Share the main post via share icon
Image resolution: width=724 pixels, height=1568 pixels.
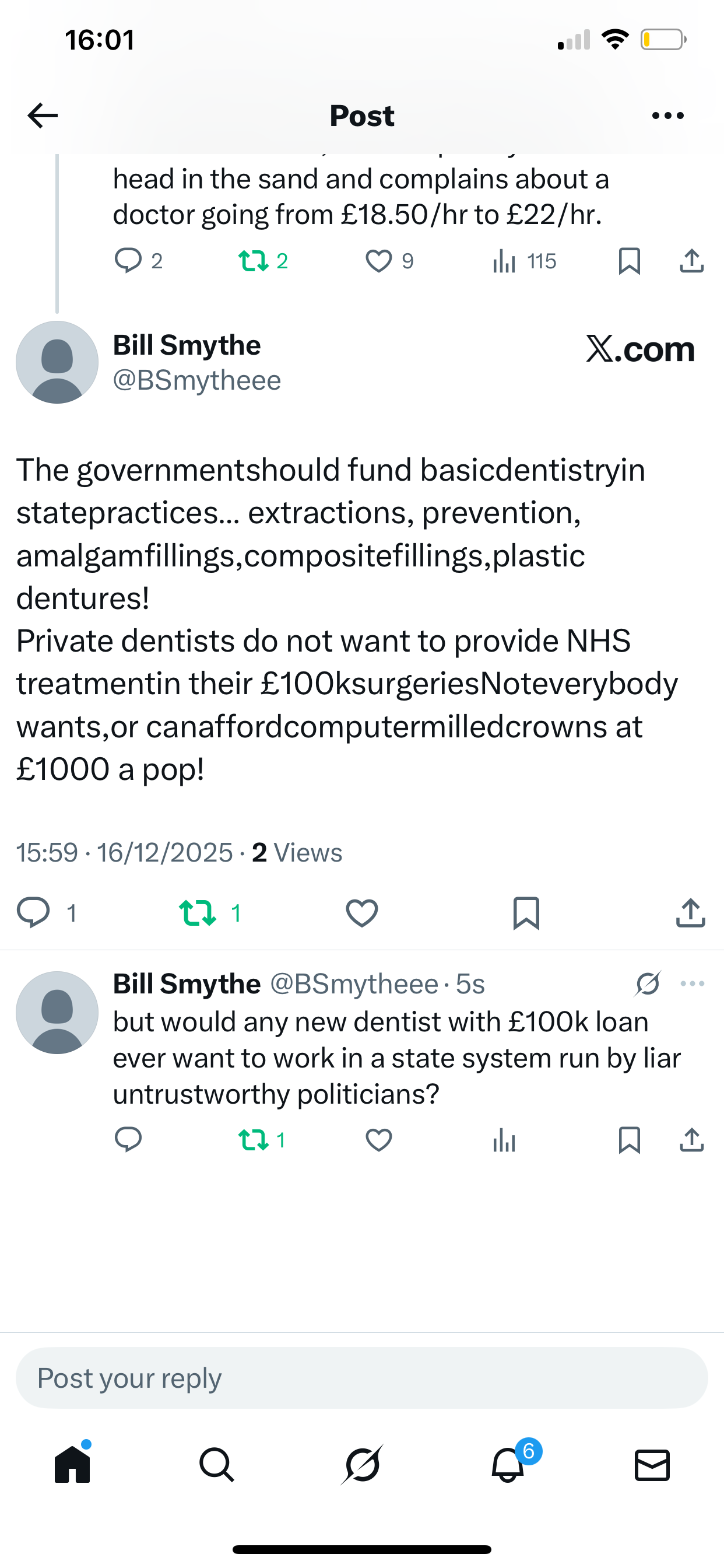(691, 913)
